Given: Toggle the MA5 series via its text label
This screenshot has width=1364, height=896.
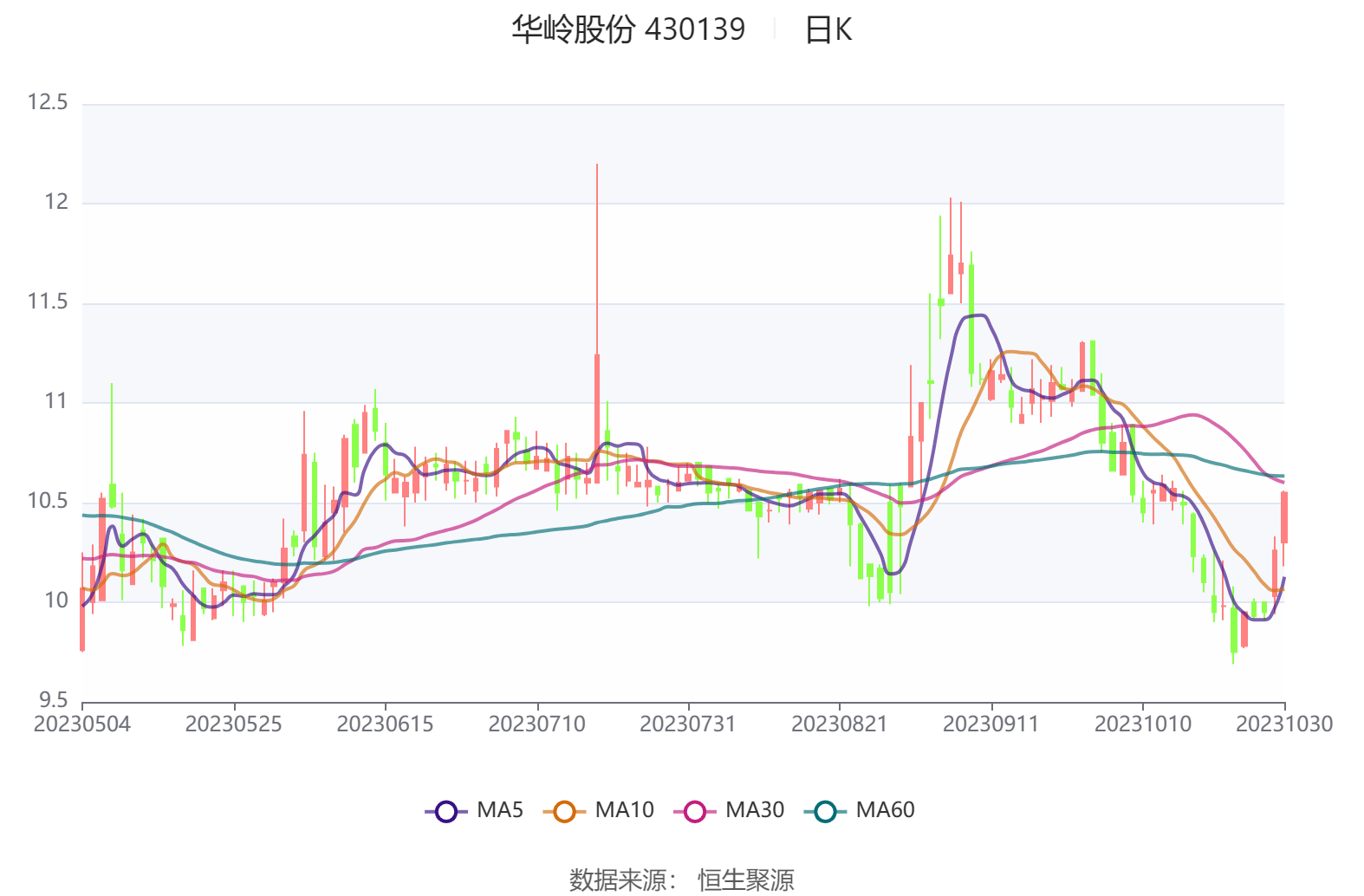Looking at the screenshot, I should pyautogui.click(x=500, y=810).
